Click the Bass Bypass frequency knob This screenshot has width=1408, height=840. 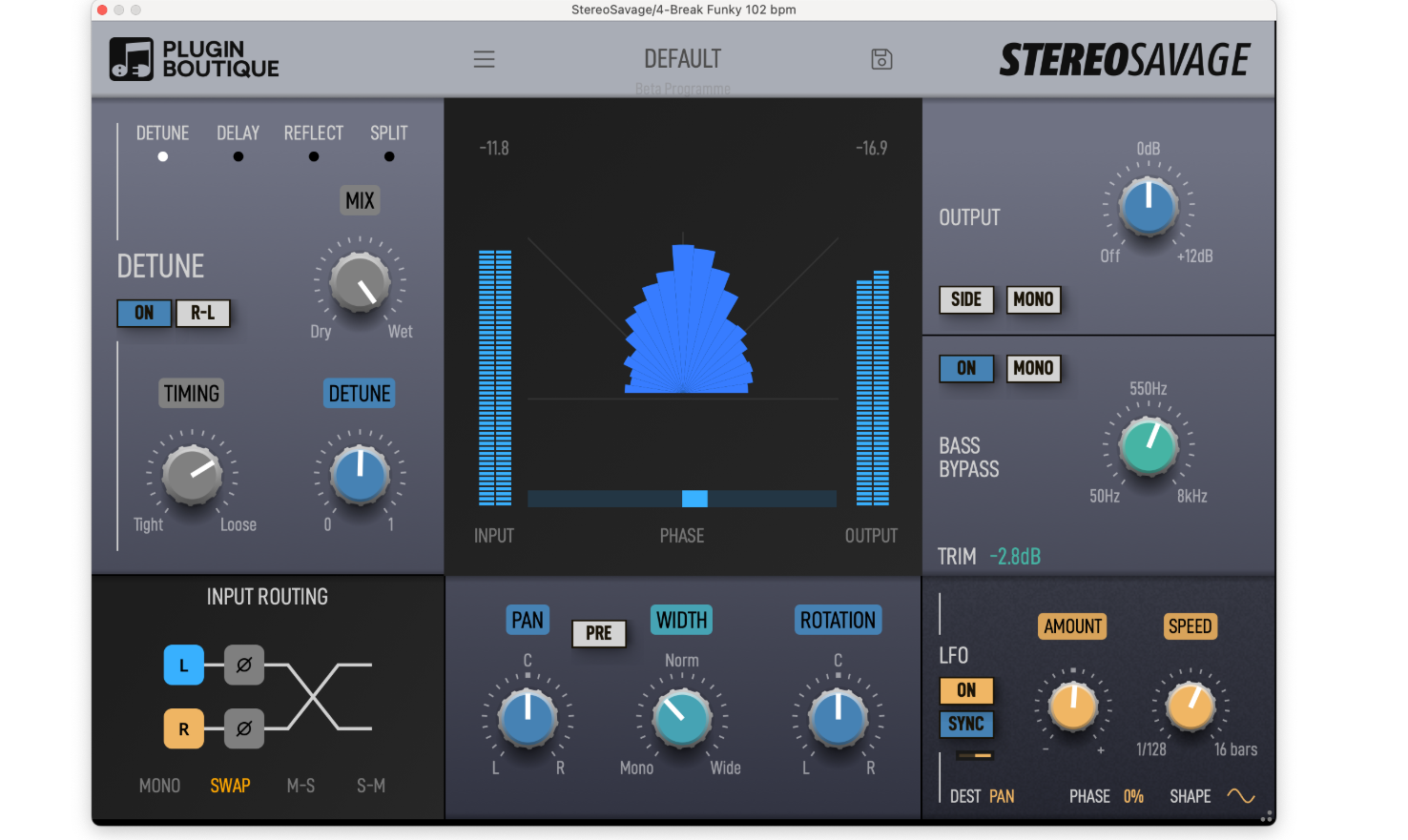pyautogui.click(x=1149, y=446)
